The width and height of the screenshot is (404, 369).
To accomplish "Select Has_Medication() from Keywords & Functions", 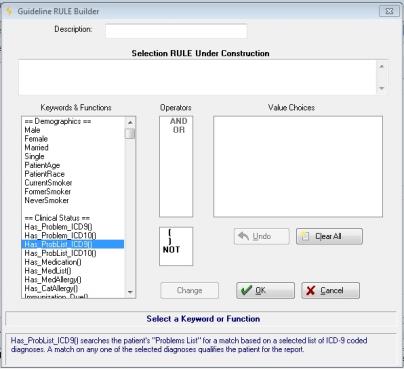I will tap(53, 262).
